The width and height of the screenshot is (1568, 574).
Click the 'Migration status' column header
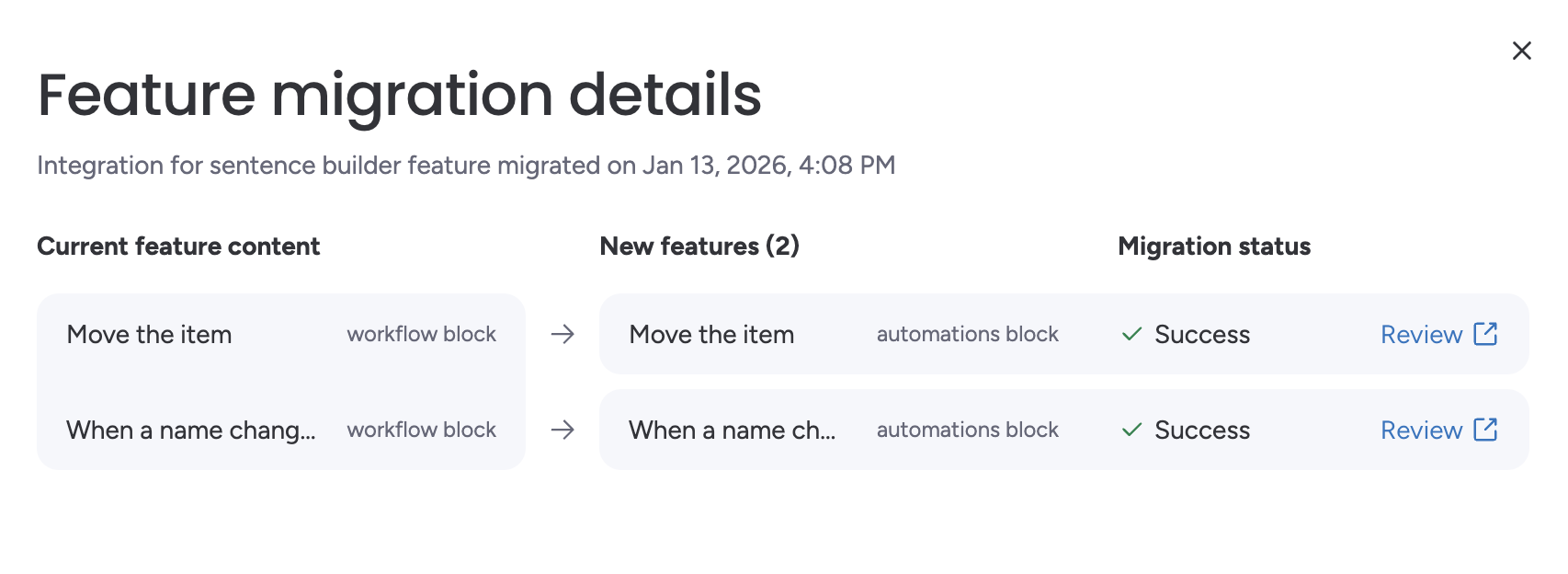(1214, 247)
